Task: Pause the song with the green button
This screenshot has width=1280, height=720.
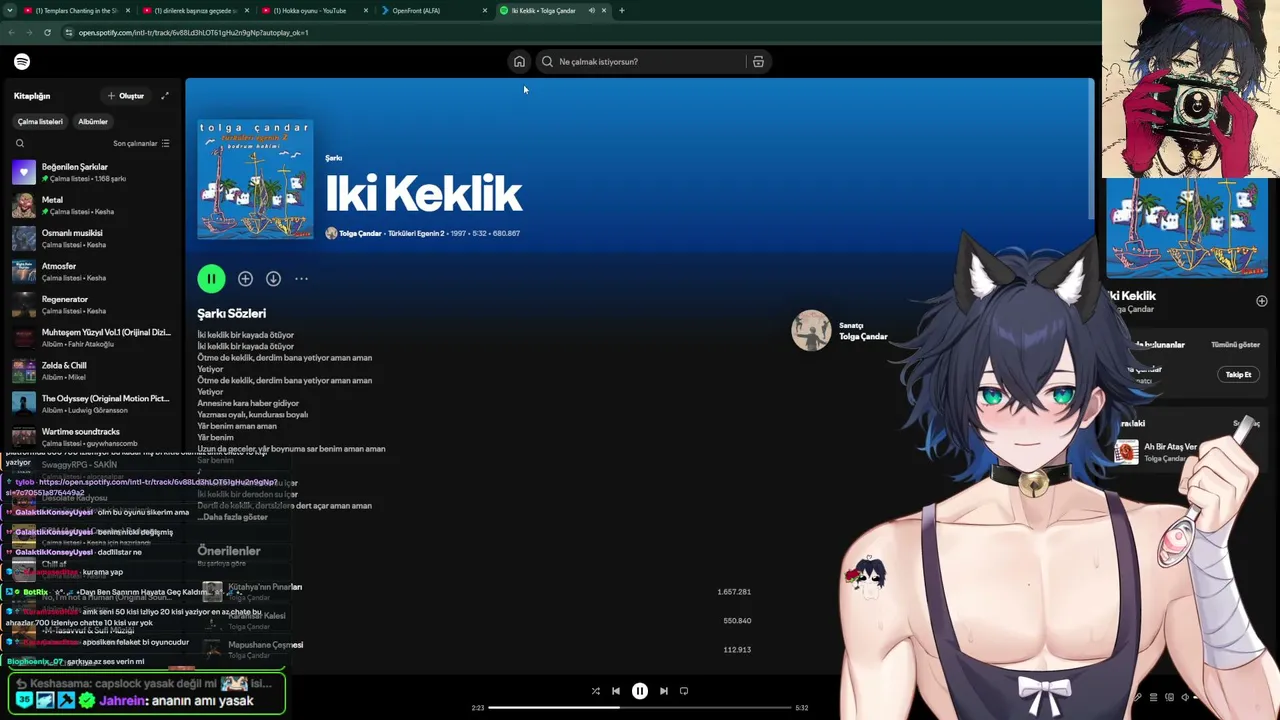Action: click(x=211, y=279)
